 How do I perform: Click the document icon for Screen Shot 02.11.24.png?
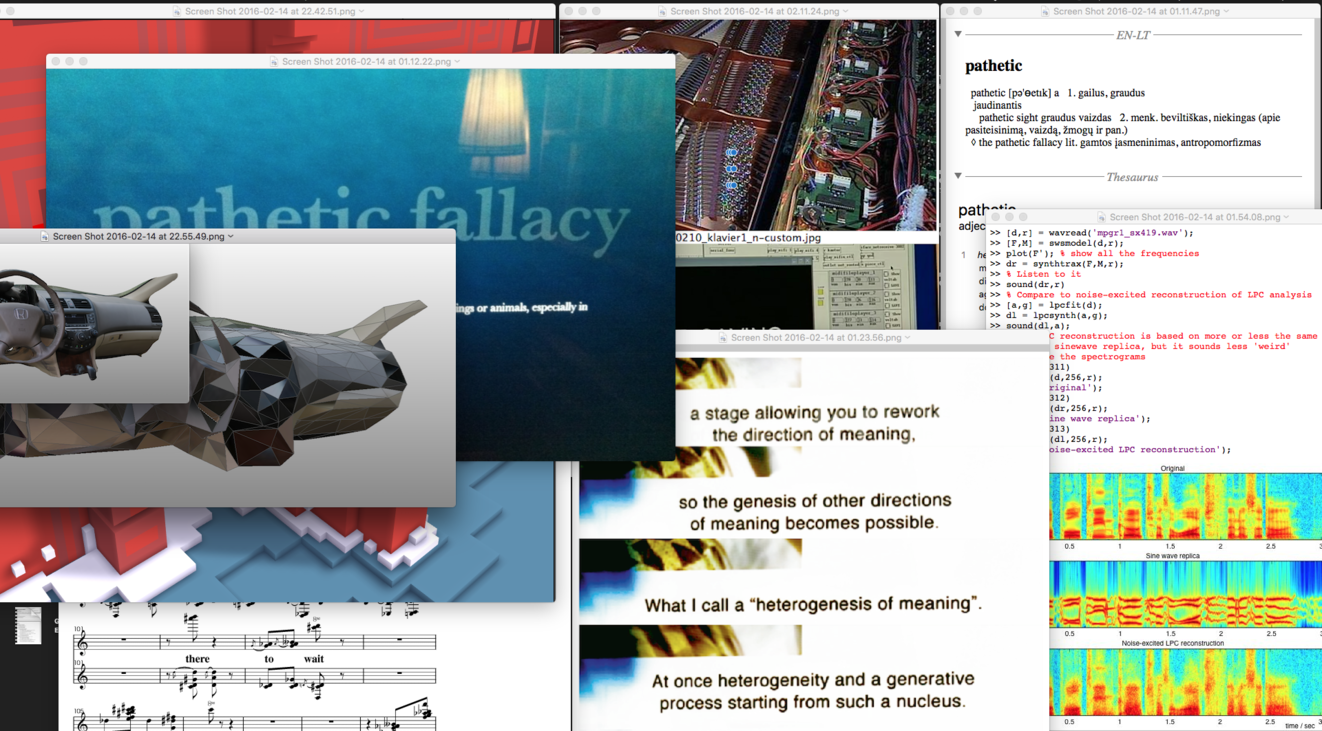coord(662,11)
